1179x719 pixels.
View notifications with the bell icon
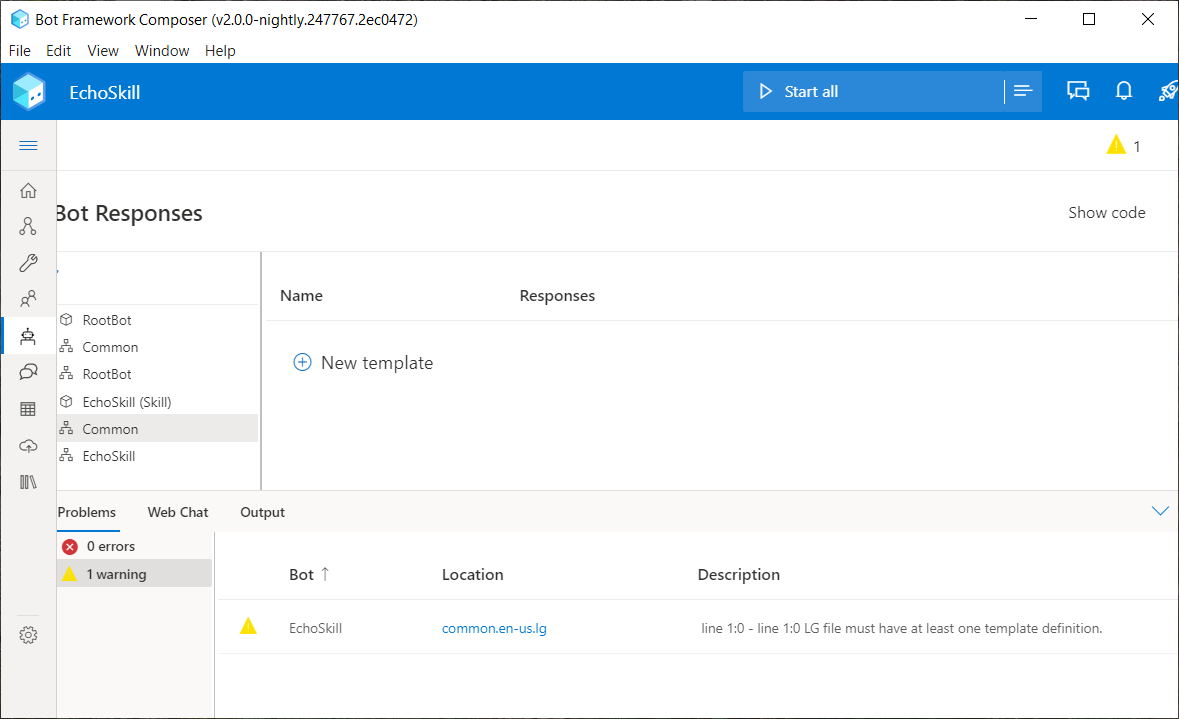click(1124, 90)
